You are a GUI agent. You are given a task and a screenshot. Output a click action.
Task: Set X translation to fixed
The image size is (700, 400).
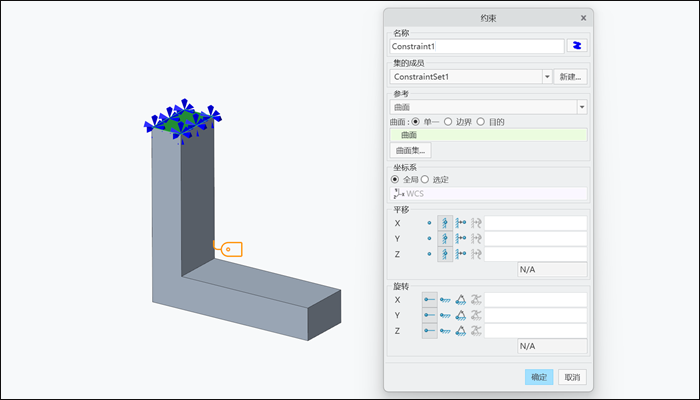click(x=445, y=223)
